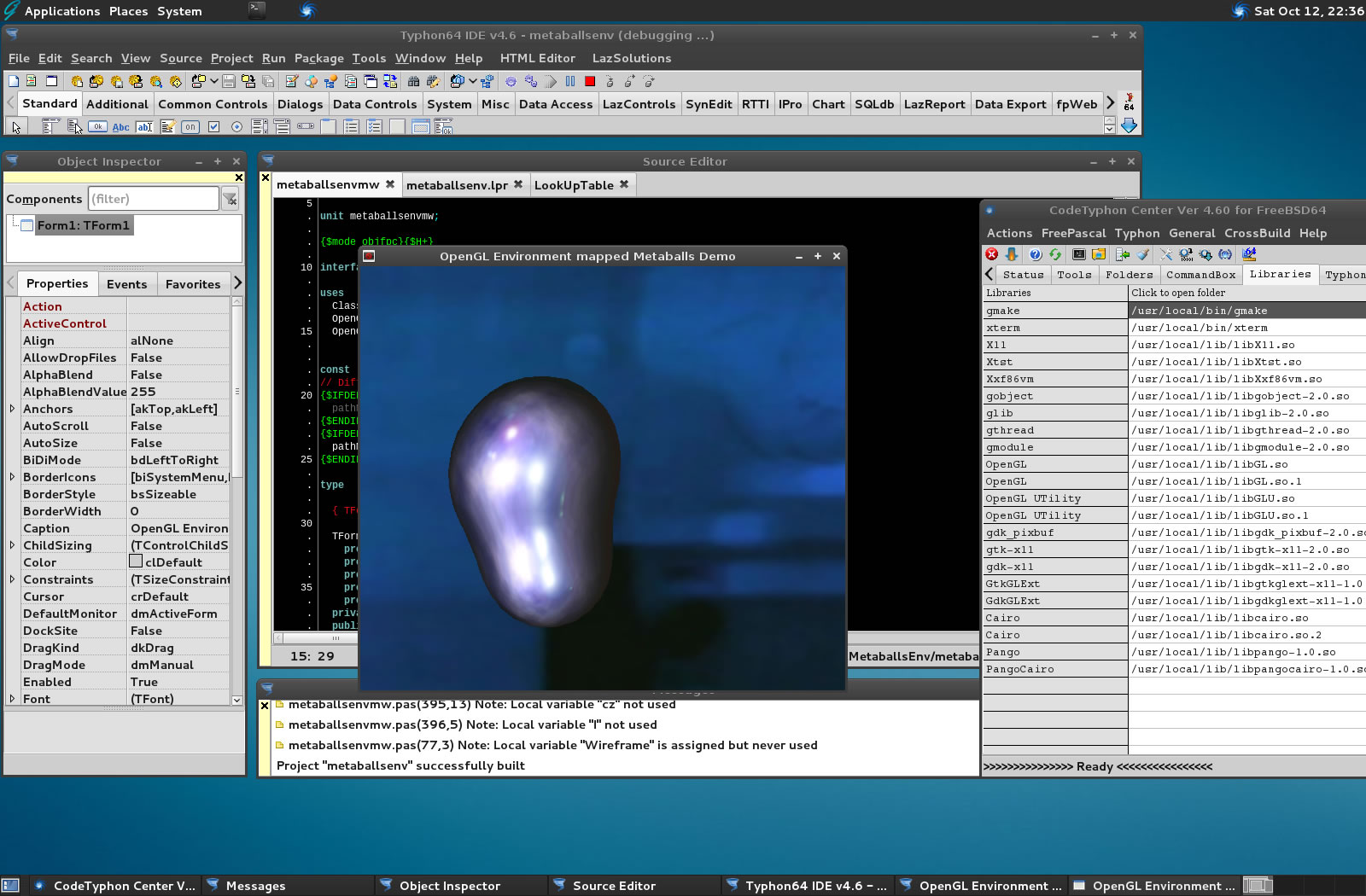Screen dimensions: 1366x896
Task: Click the Step Into debug icon
Action: click(610, 81)
